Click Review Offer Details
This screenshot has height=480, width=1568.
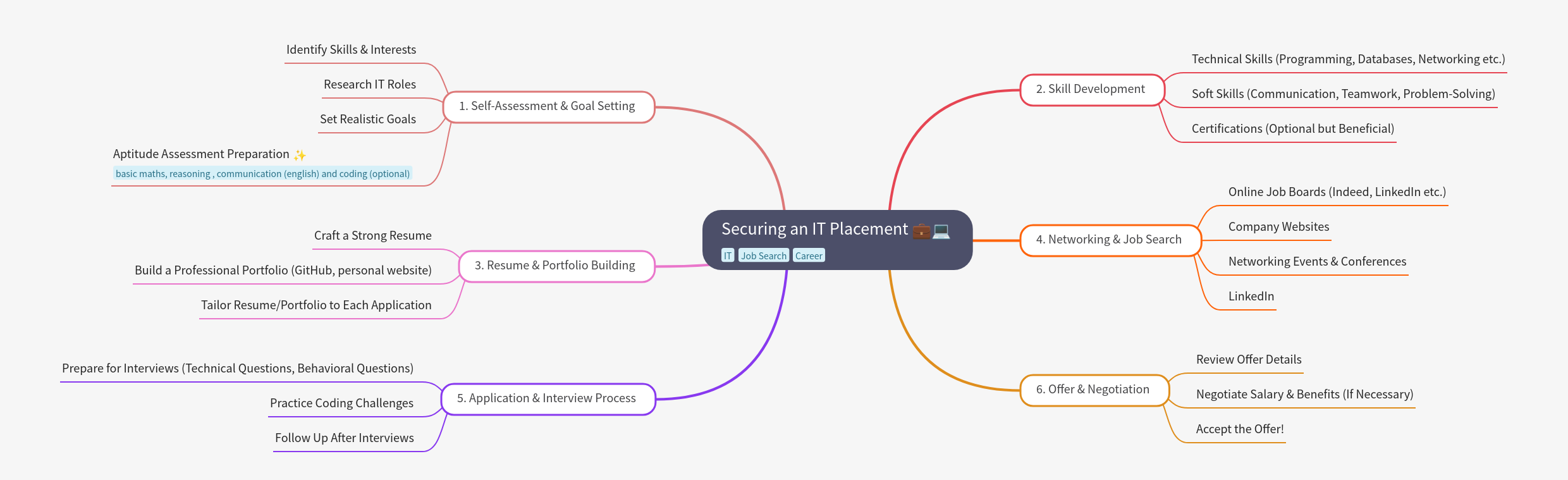(x=1249, y=360)
